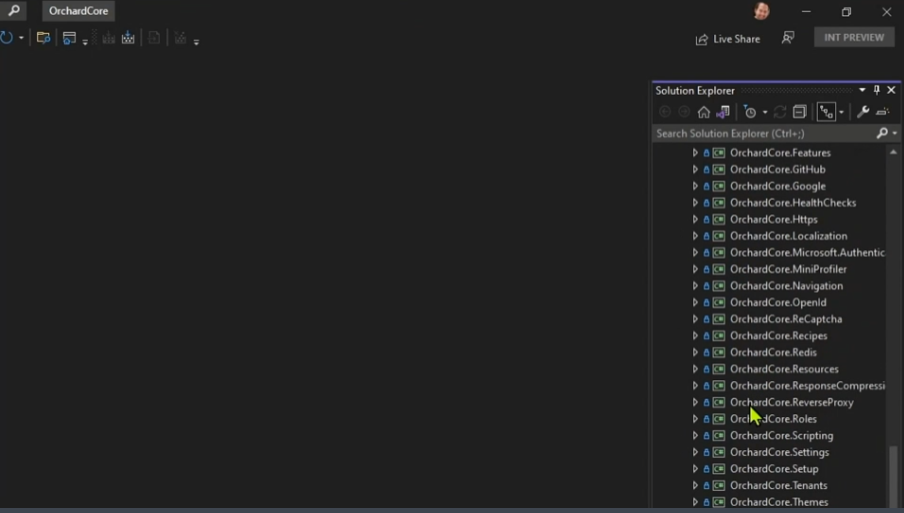Expand OrchardCore.Google project node
The width and height of the screenshot is (904, 513).
[695, 186]
